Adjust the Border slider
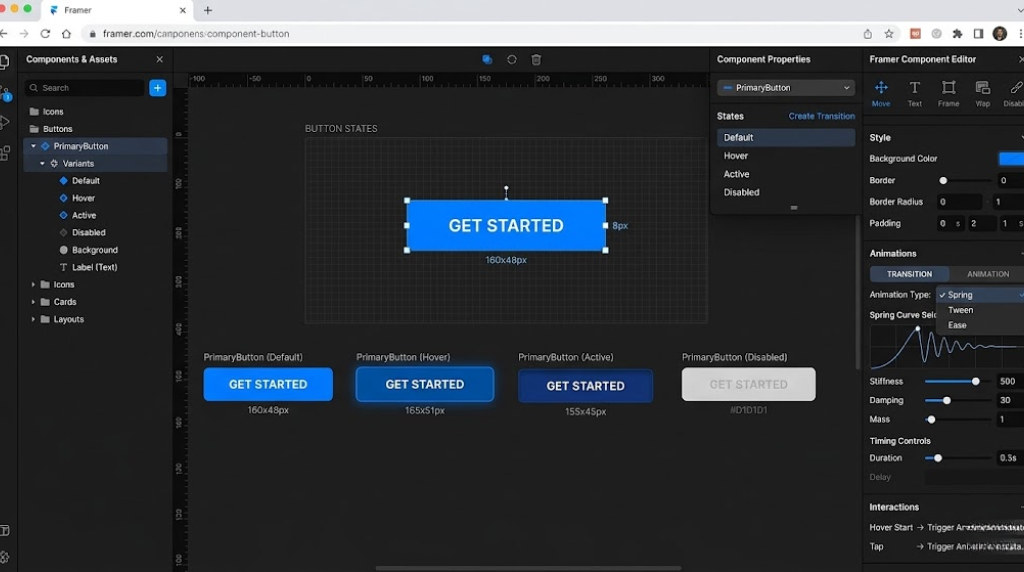Screen dimensions: 1024x572 (965, 180)
